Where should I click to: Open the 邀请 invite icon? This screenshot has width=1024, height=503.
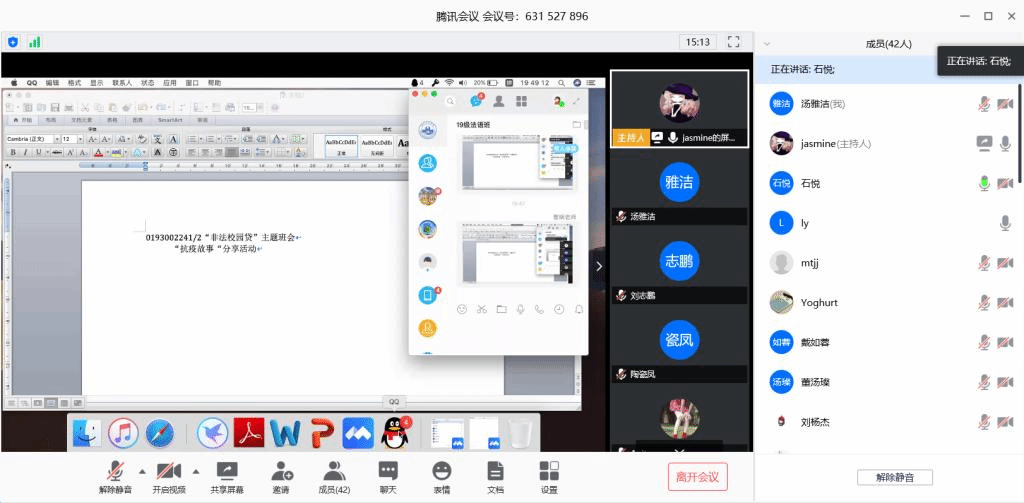tap(281, 470)
